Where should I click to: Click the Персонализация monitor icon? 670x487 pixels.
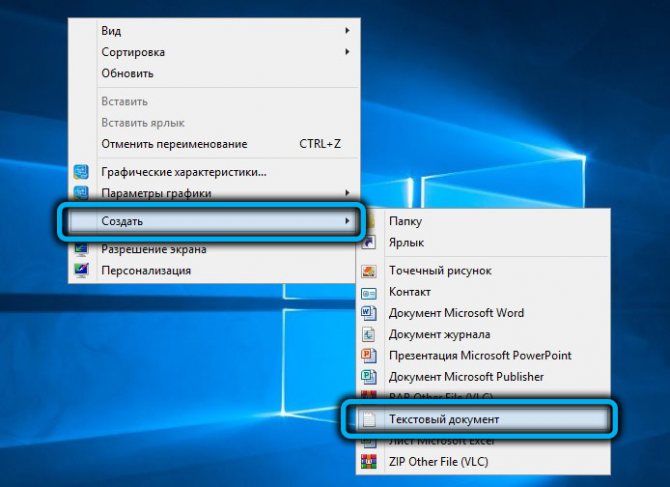pos(81,270)
